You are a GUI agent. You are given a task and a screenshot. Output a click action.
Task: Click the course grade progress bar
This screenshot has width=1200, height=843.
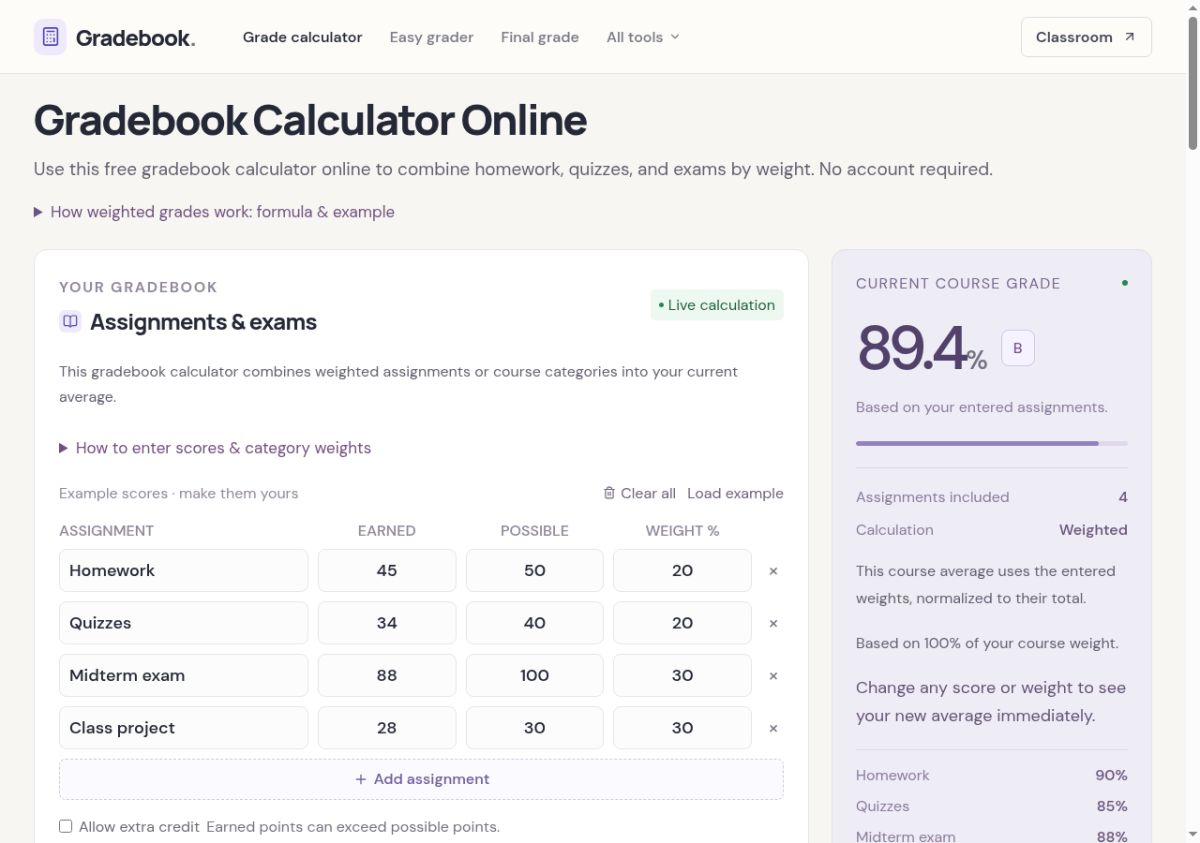[991, 443]
